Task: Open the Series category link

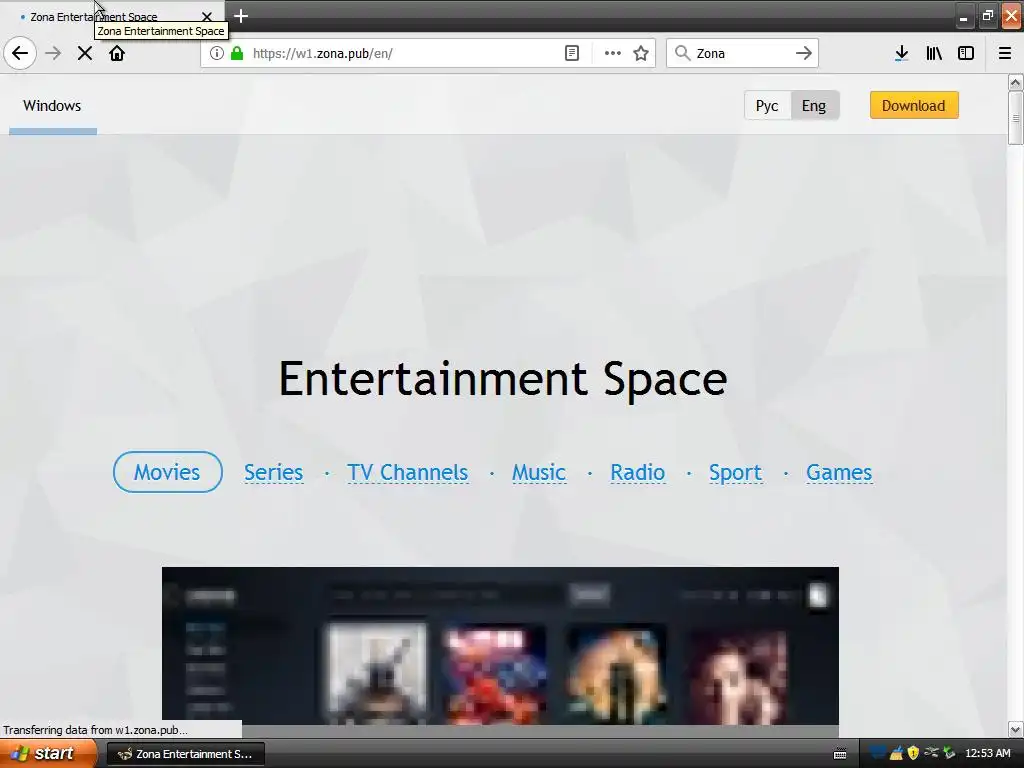Action: click(x=274, y=472)
